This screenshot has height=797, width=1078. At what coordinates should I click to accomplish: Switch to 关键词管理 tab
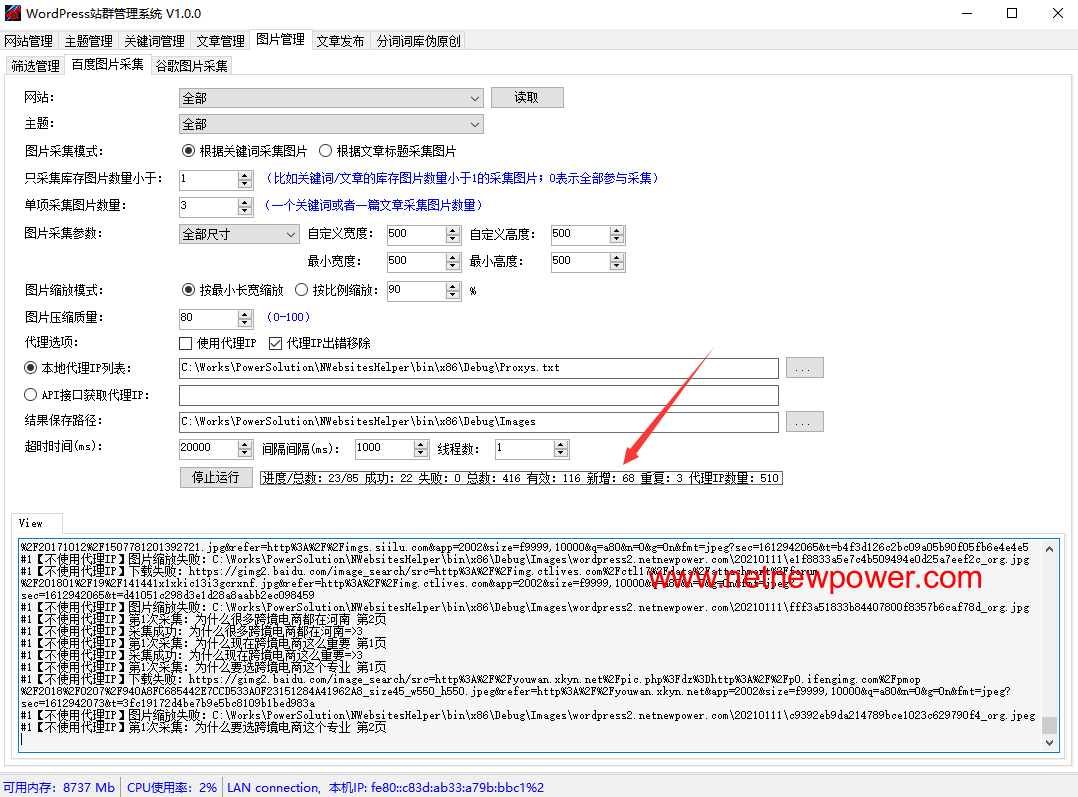pyautogui.click(x=155, y=41)
